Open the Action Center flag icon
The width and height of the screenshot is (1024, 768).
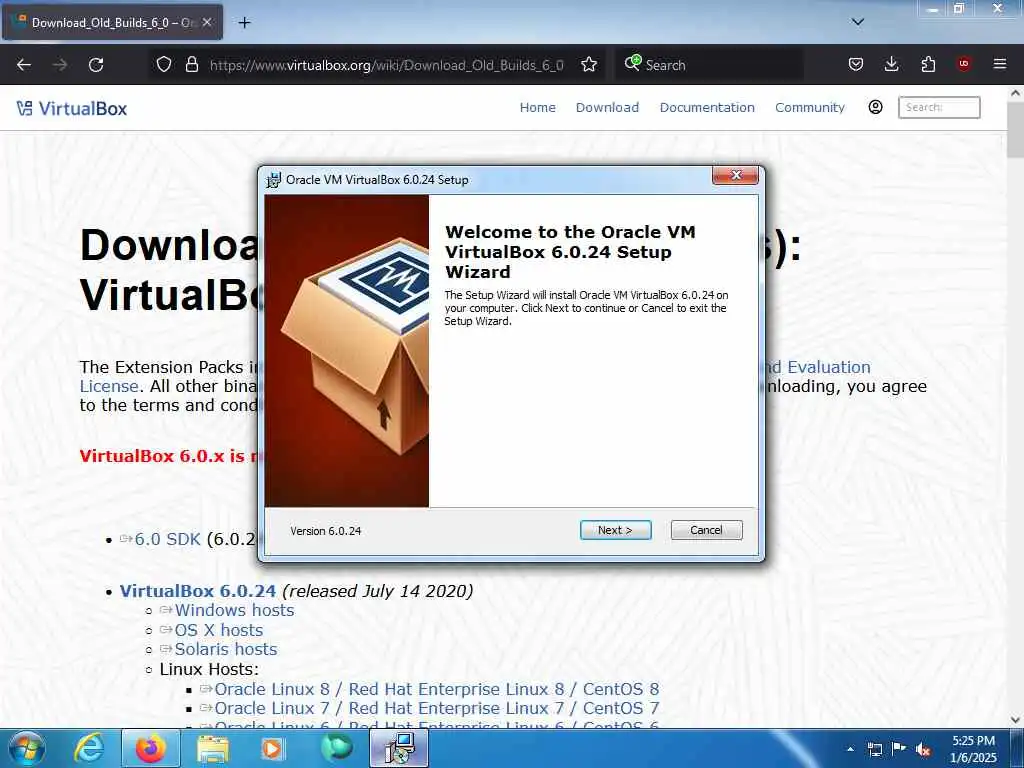899,749
